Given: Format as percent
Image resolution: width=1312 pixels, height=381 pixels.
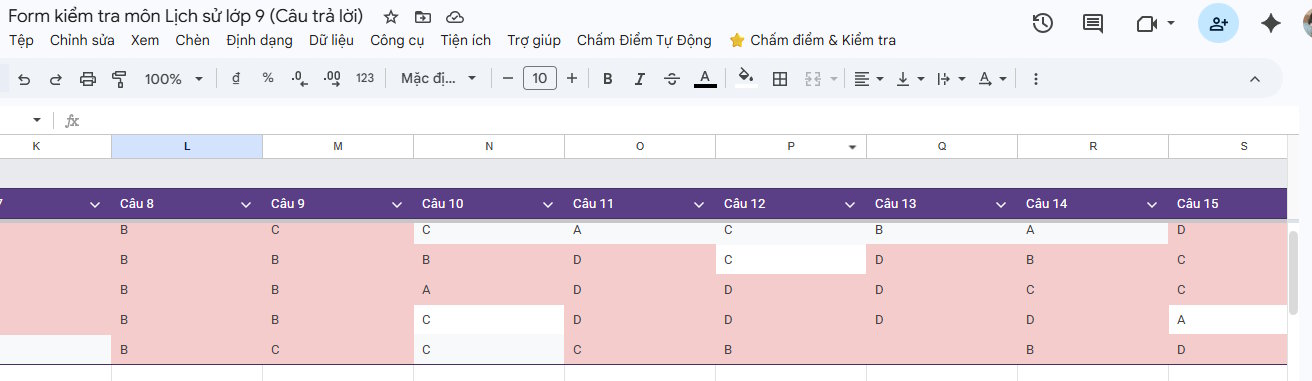Looking at the screenshot, I should pos(268,78).
